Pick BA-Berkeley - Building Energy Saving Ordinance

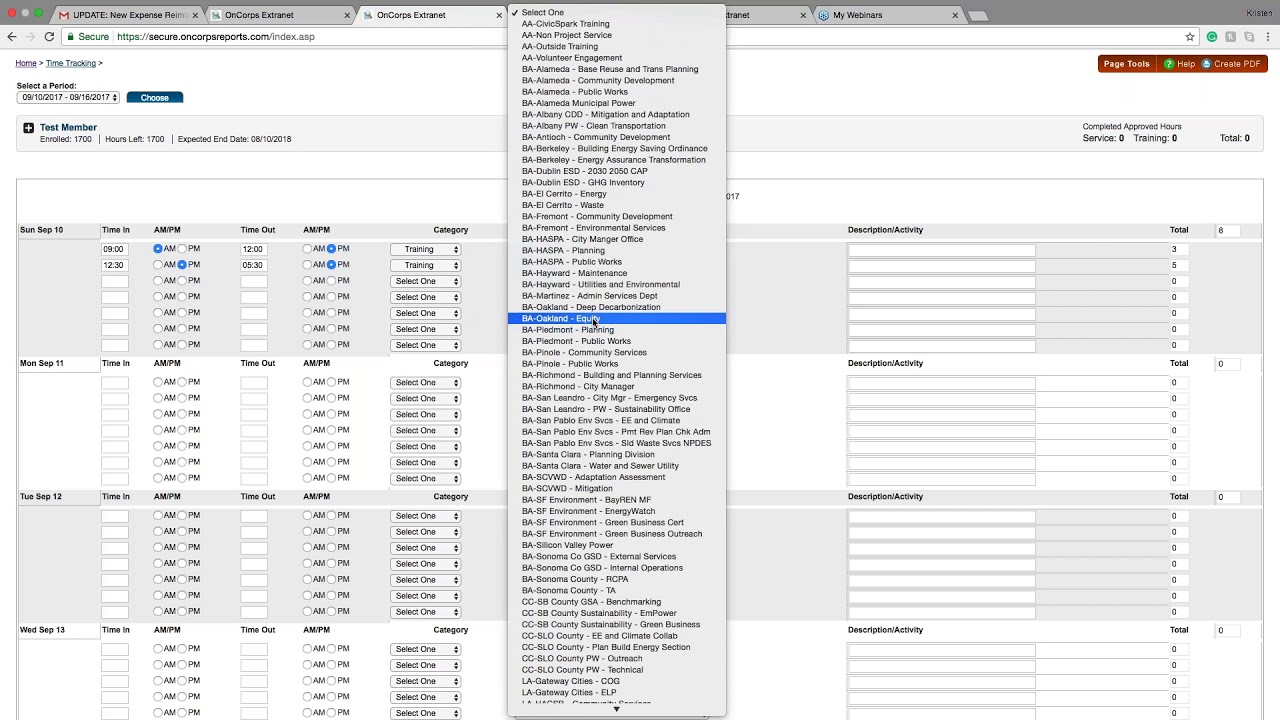point(617,148)
